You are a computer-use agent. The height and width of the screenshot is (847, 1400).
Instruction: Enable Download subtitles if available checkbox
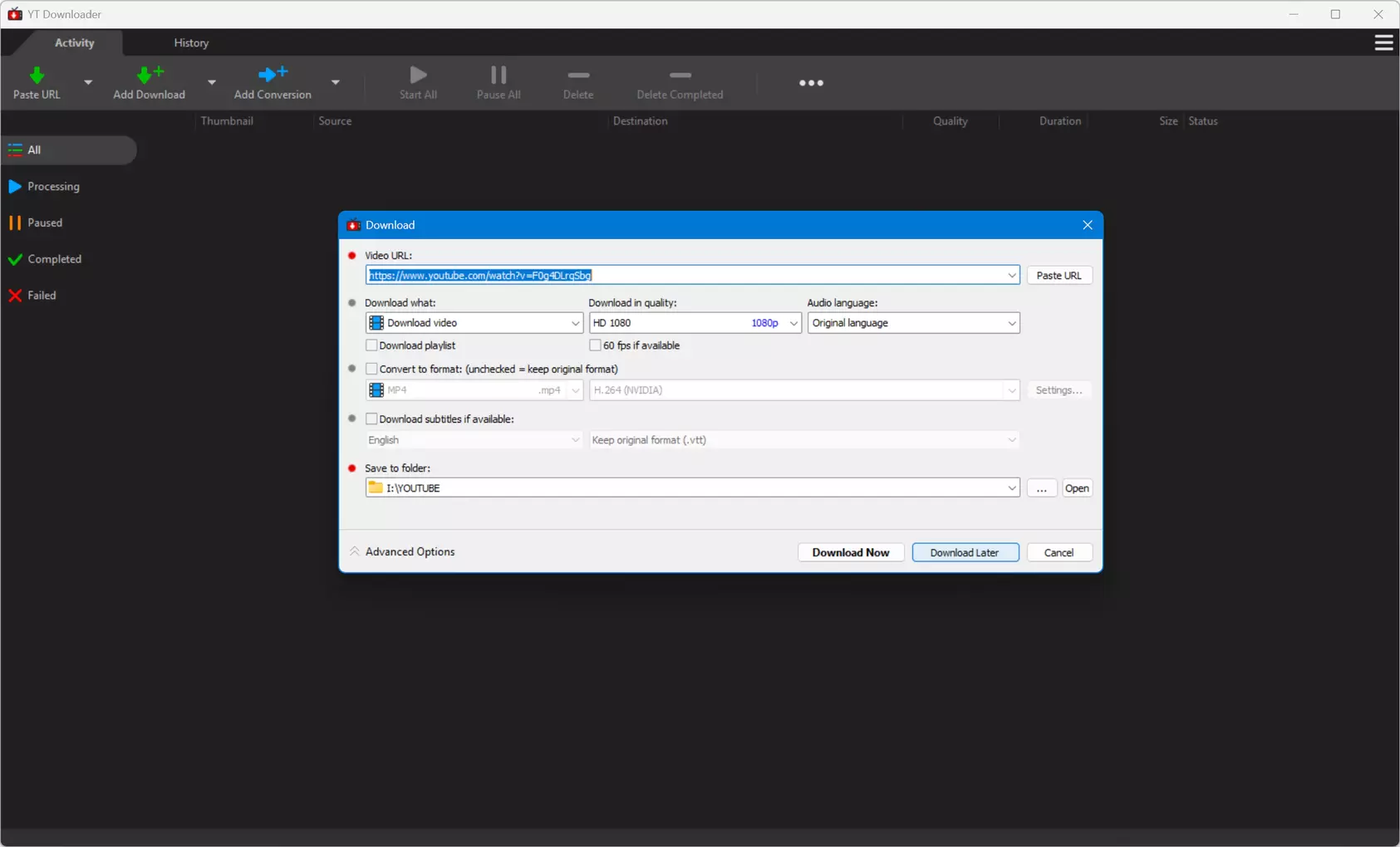tap(371, 419)
